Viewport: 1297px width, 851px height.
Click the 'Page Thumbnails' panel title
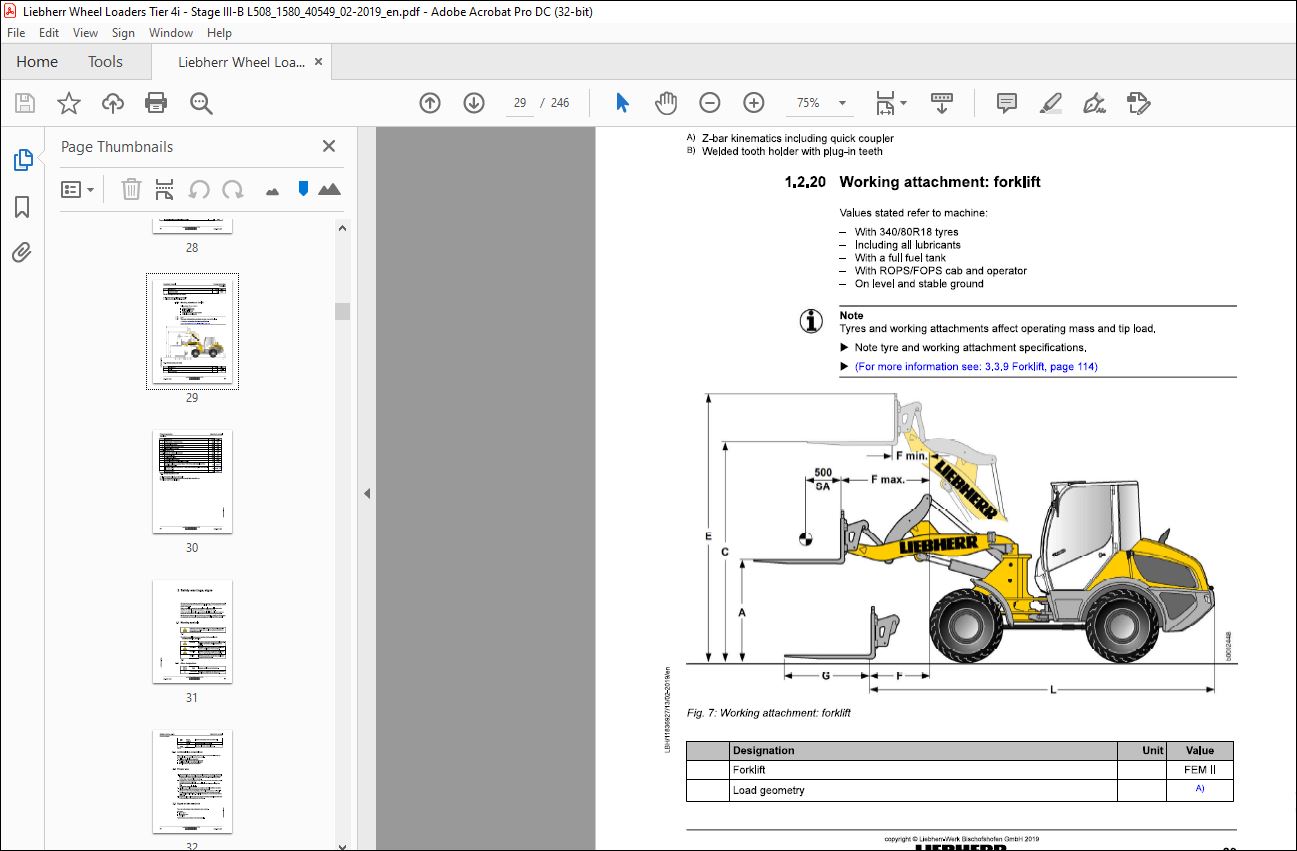pos(117,147)
